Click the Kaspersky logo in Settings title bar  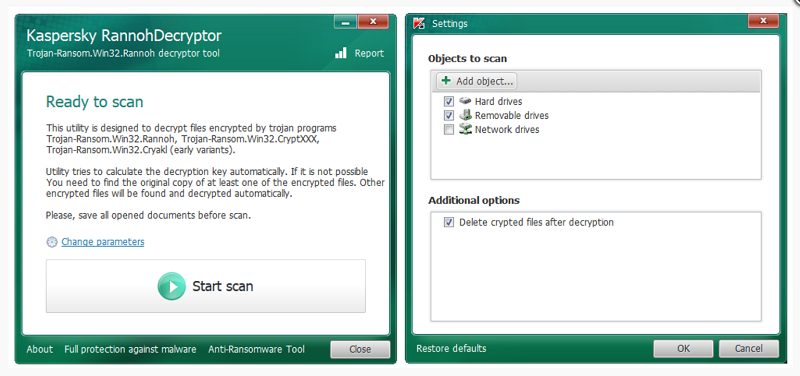click(x=419, y=23)
